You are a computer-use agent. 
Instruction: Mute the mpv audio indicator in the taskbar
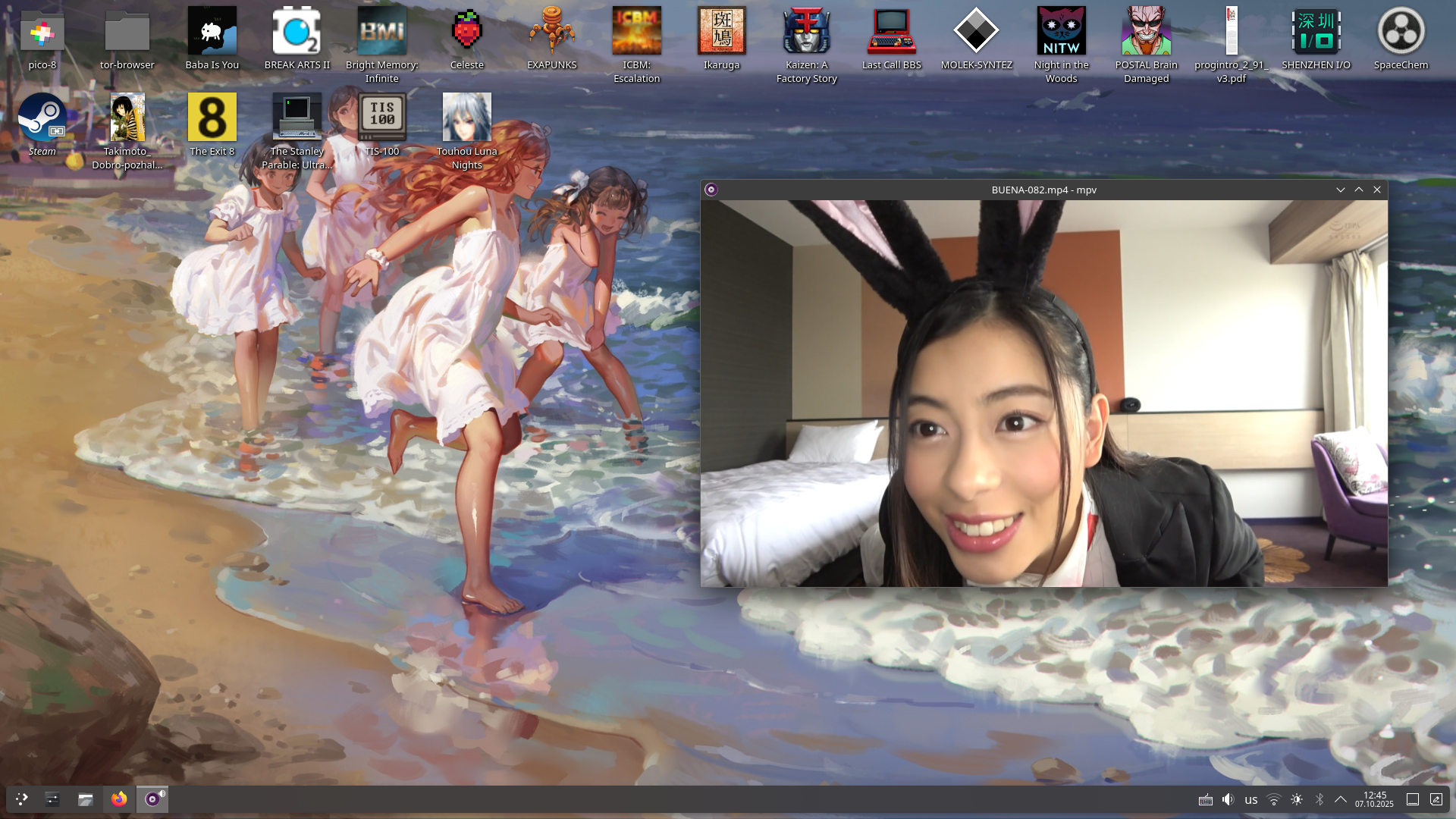162,793
